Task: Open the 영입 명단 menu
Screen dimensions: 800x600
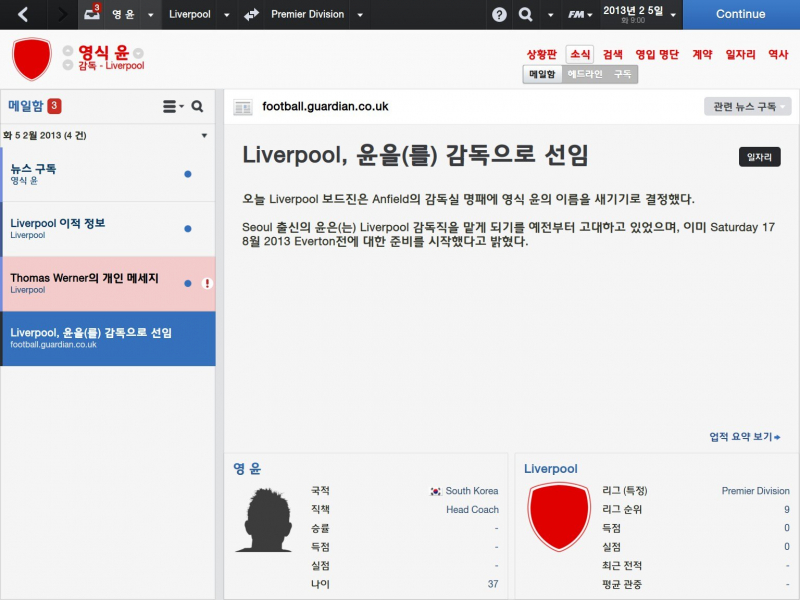Action: click(x=657, y=54)
